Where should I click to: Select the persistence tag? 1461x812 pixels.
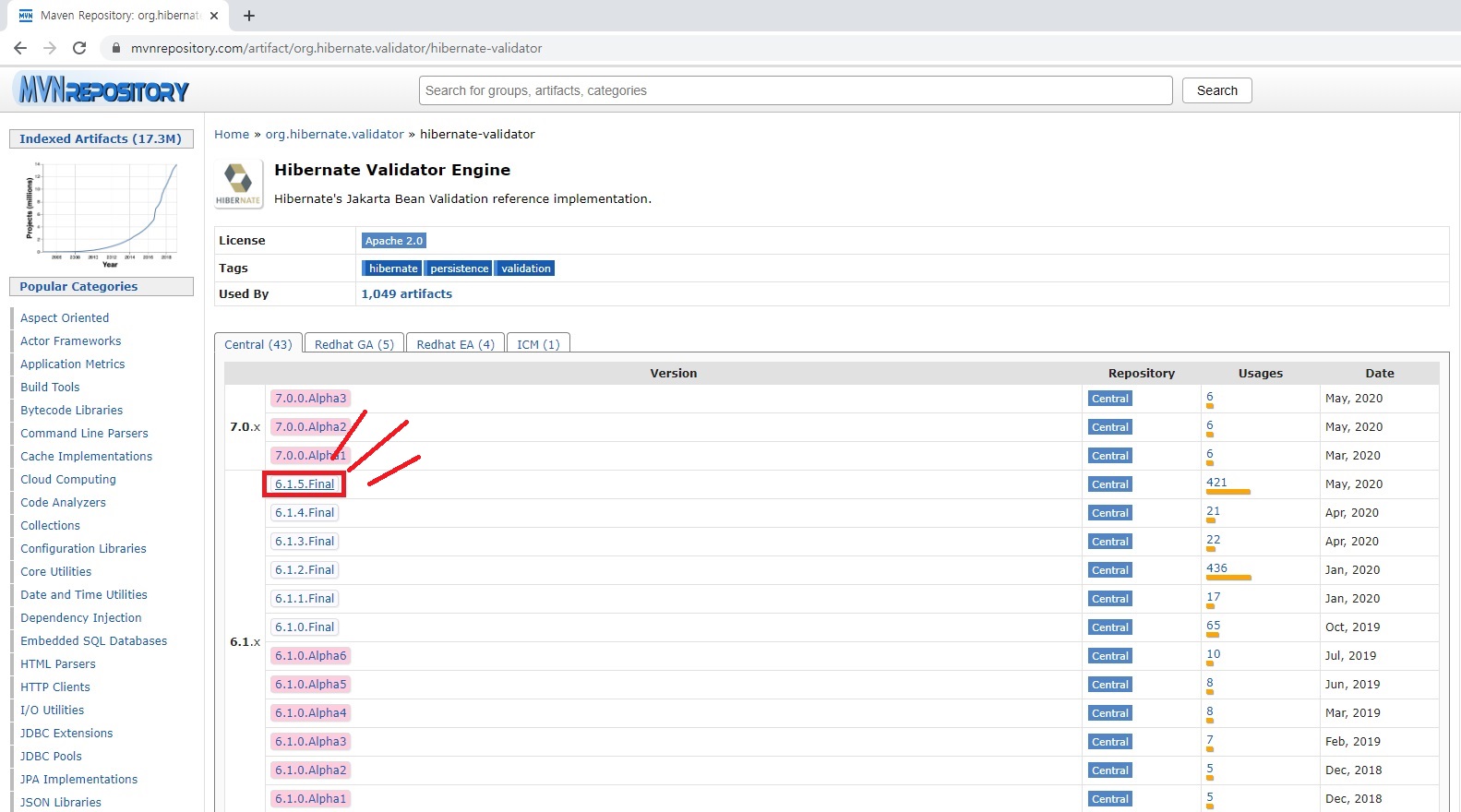coord(459,269)
